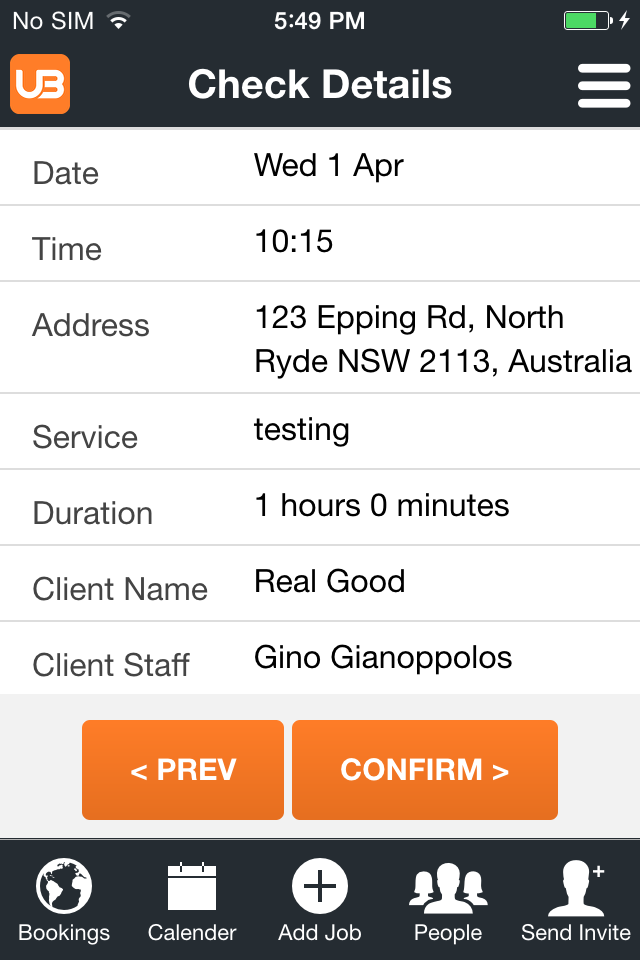Select the Date value Wed 1 Apr
The image size is (640, 960).
(329, 165)
